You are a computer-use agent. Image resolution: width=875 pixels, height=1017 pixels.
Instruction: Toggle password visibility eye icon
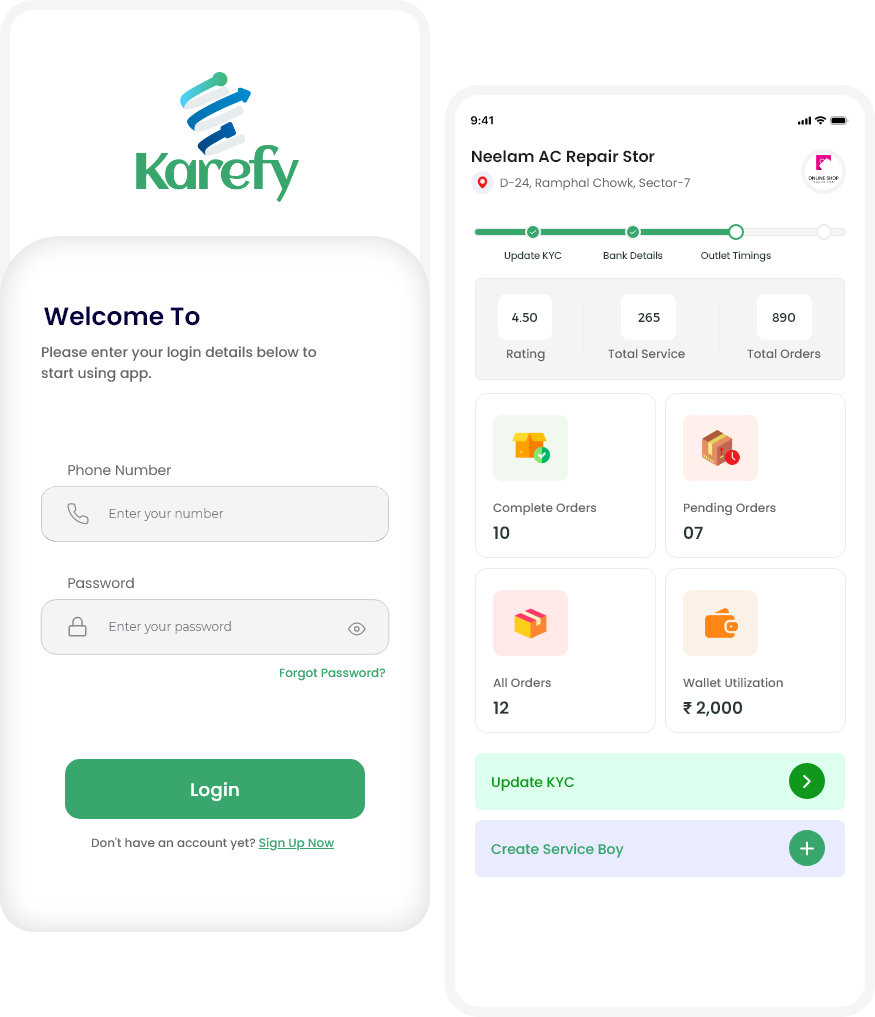(357, 628)
